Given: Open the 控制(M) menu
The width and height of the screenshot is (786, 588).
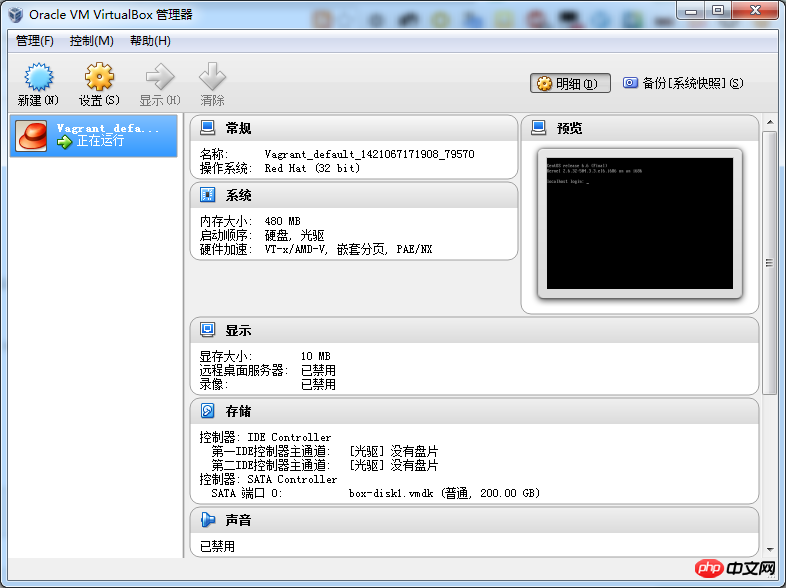Looking at the screenshot, I should pyautogui.click(x=92, y=41).
